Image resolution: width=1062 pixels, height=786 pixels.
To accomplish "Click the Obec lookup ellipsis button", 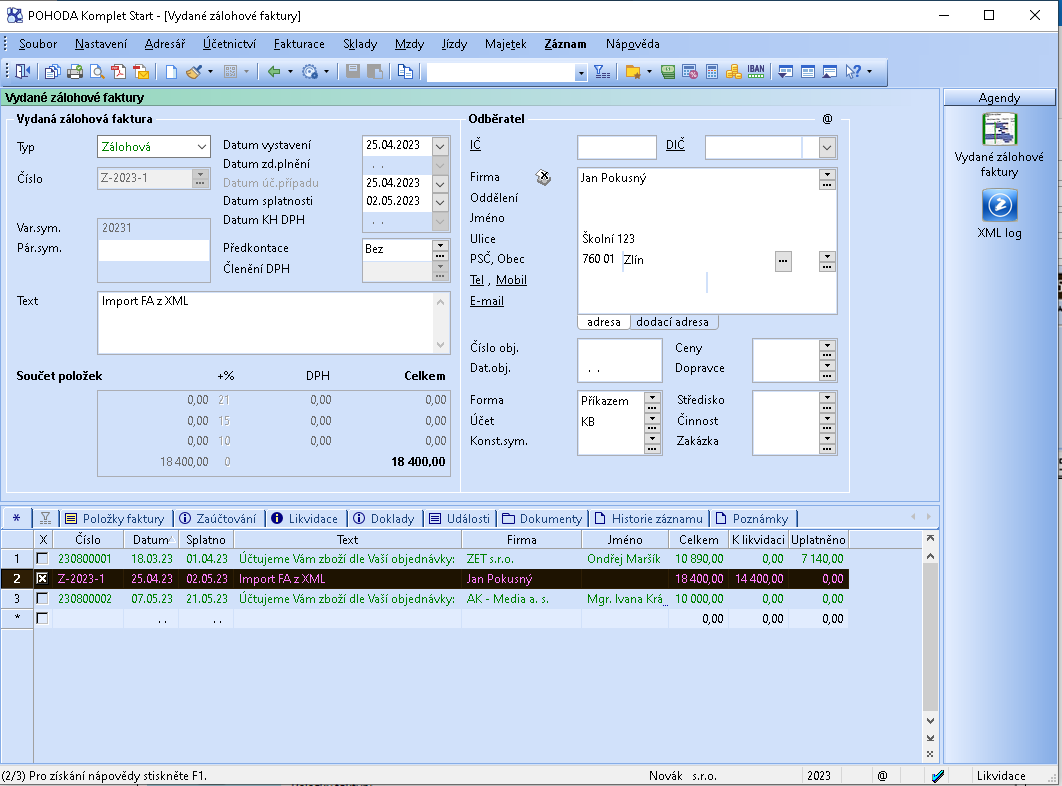I will click(783, 262).
